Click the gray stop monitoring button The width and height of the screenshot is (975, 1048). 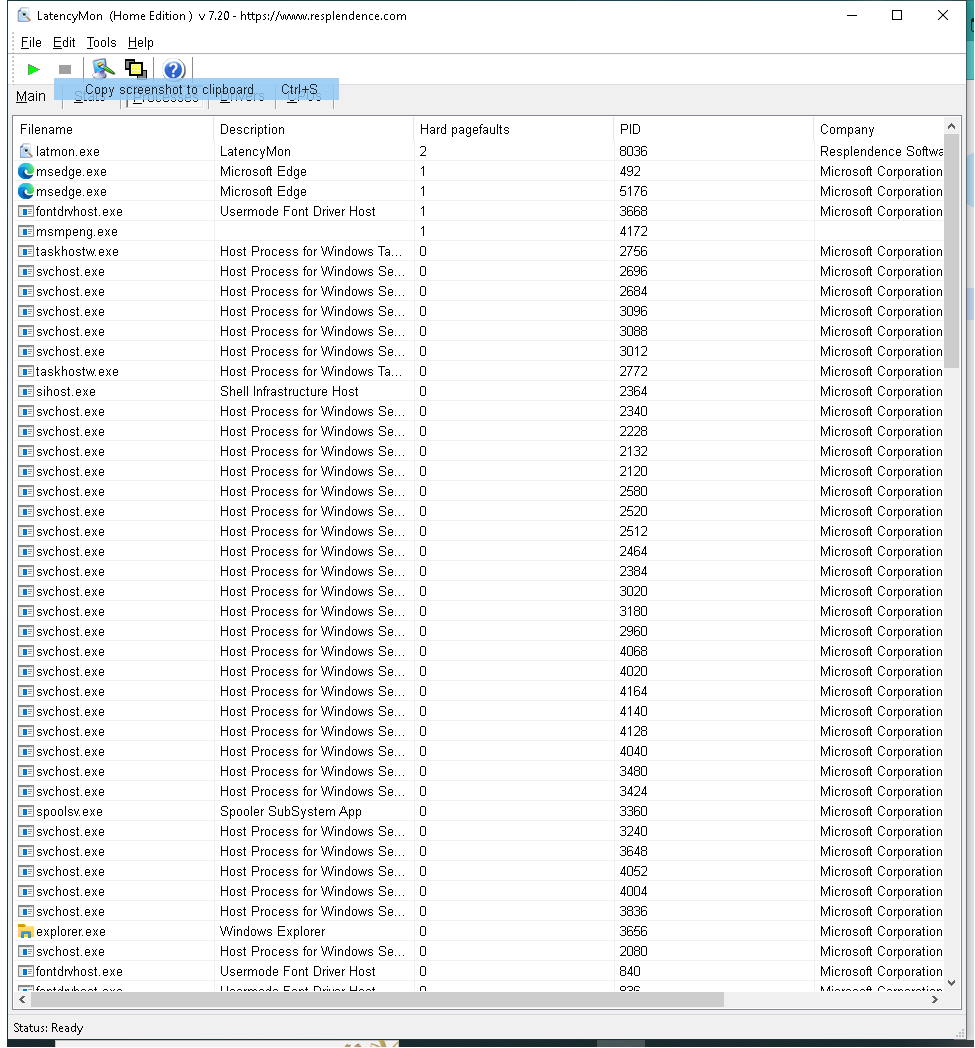pyautogui.click(x=65, y=69)
